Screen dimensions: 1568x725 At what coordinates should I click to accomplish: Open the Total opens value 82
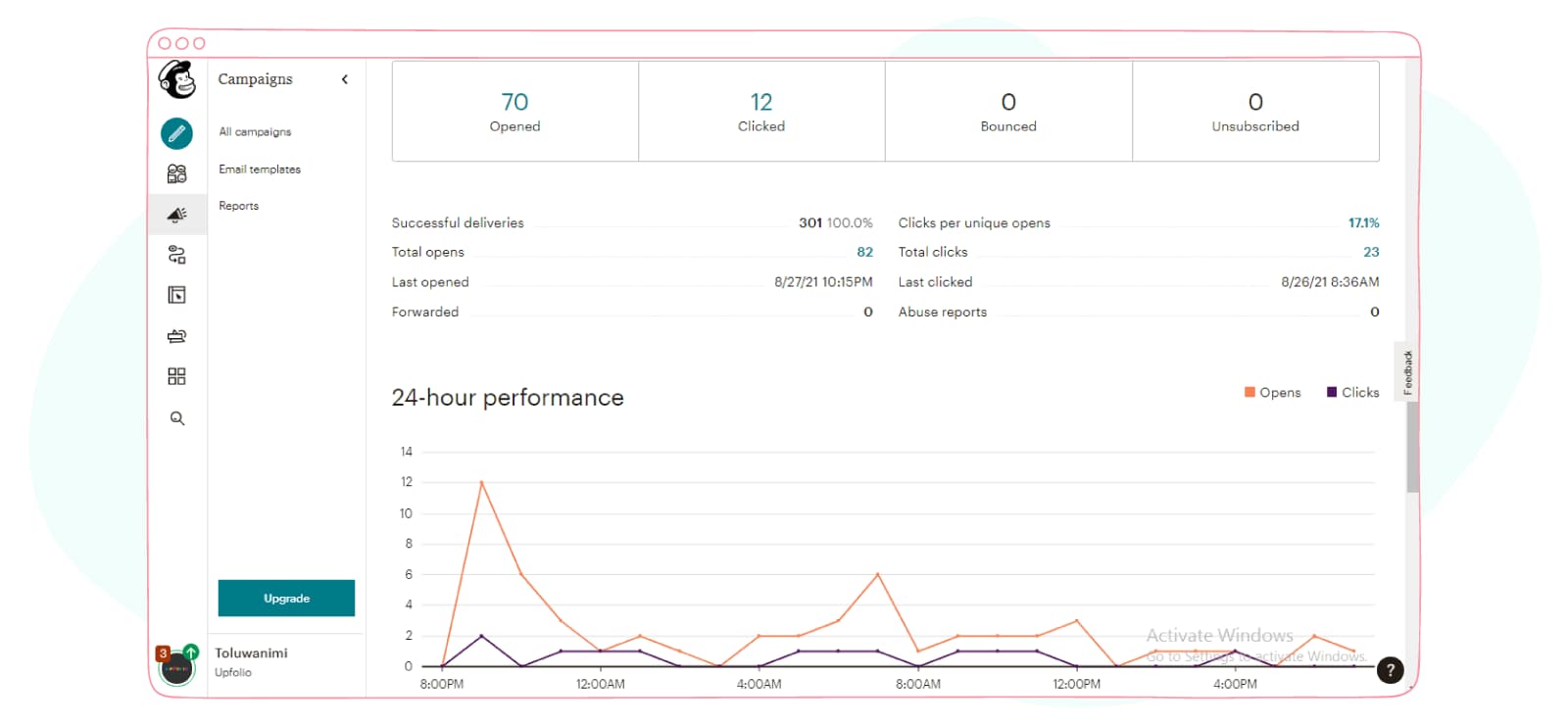point(864,252)
